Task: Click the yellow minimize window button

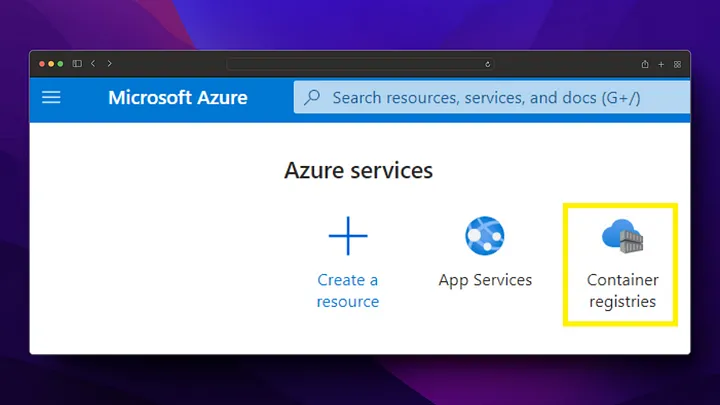Action: pyautogui.click(x=51, y=64)
